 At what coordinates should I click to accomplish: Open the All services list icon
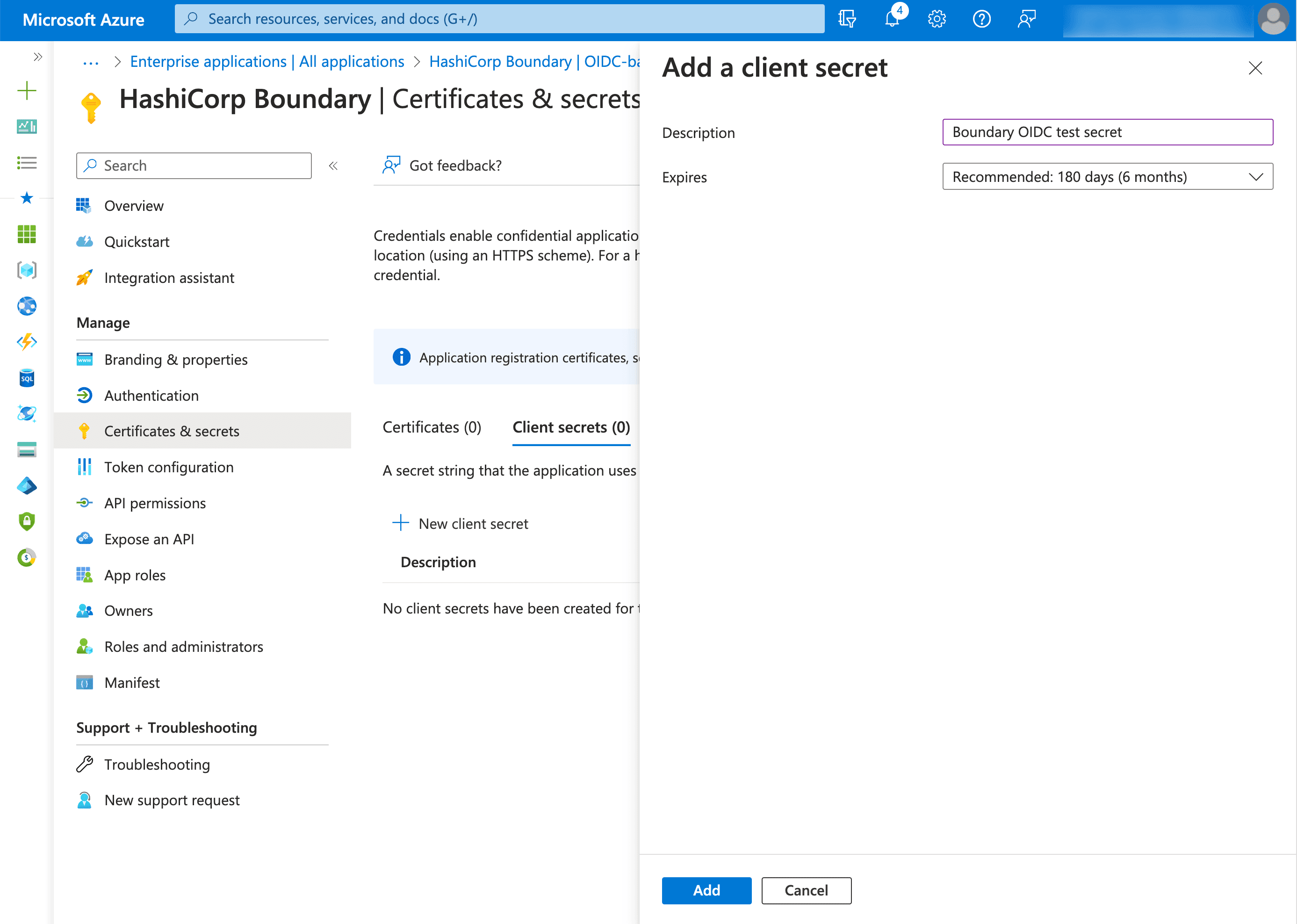tap(27, 163)
